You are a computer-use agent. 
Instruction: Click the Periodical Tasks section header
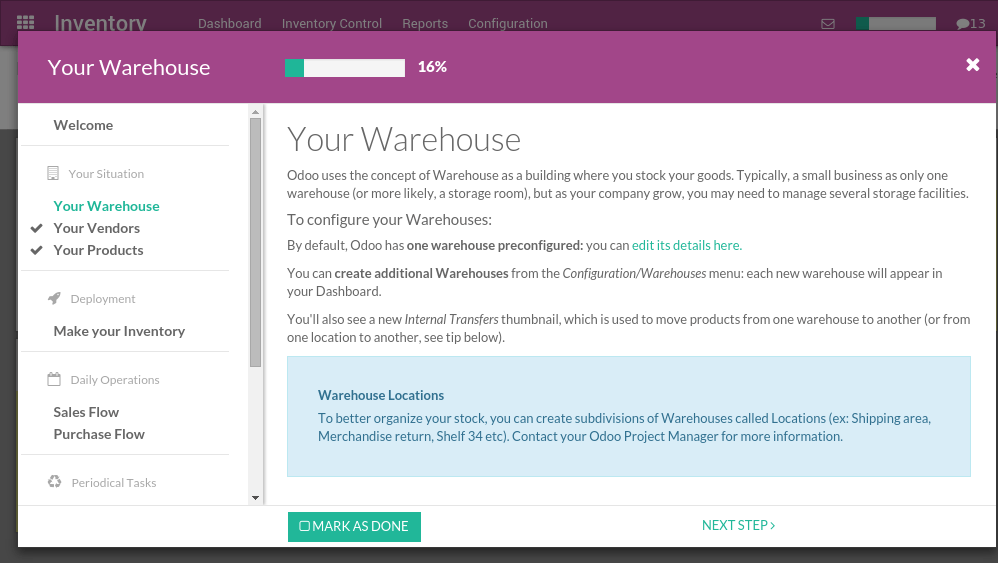pyautogui.click(x=114, y=483)
